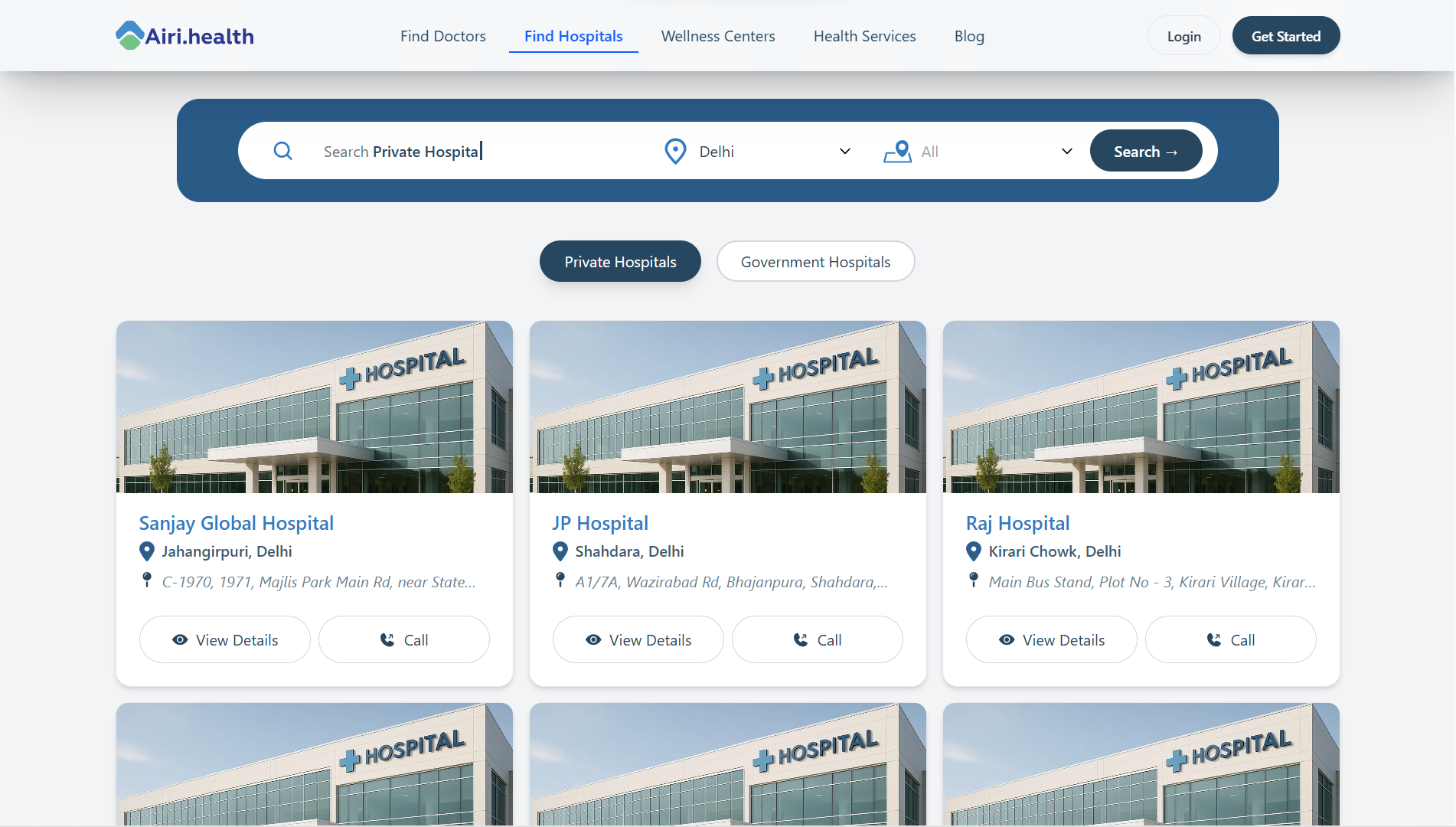Expand the All area dropdown arrow
The width and height of the screenshot is (1456, 827).
tap(1067, 151)
